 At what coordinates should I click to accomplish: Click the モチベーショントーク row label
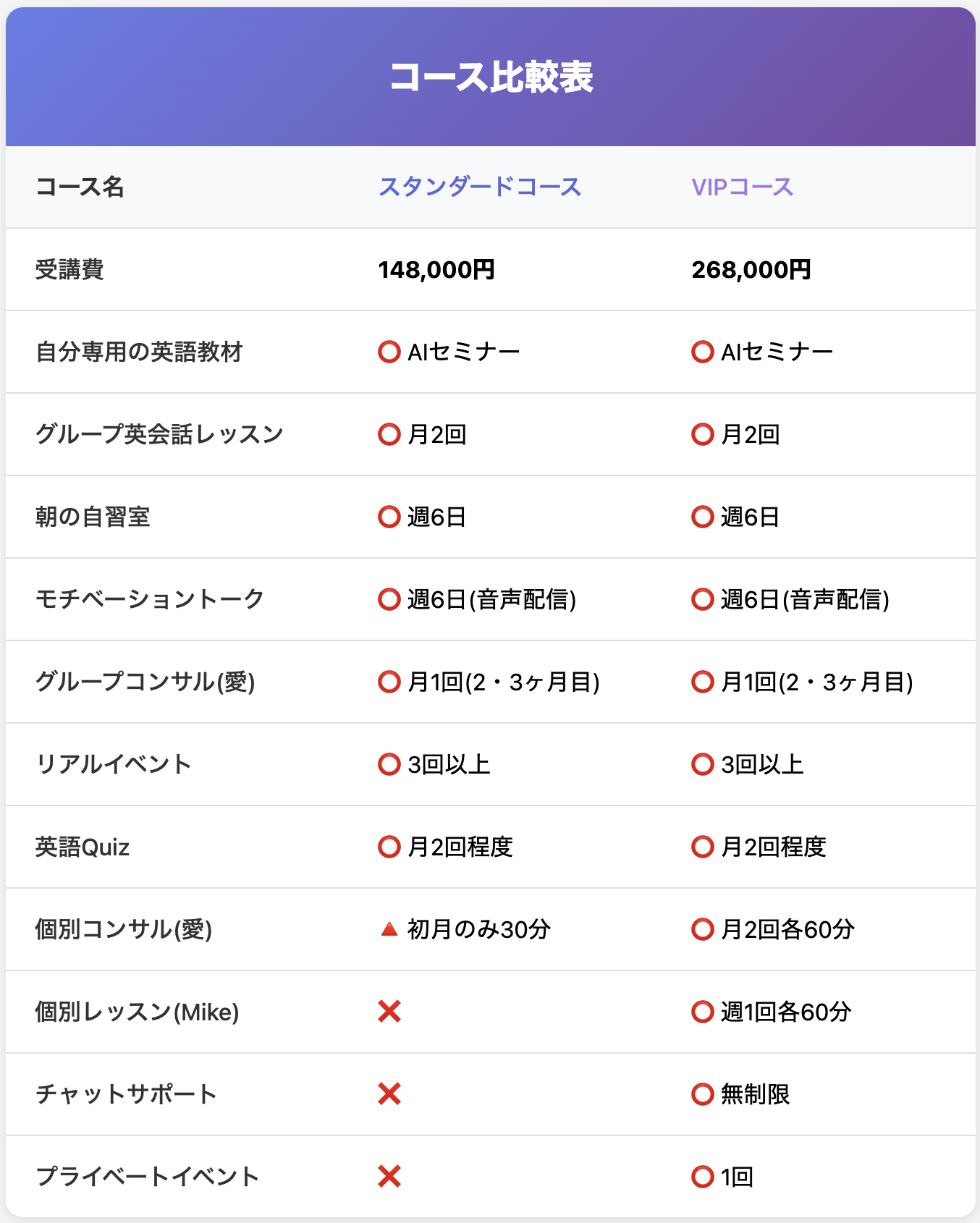point(150,599)
